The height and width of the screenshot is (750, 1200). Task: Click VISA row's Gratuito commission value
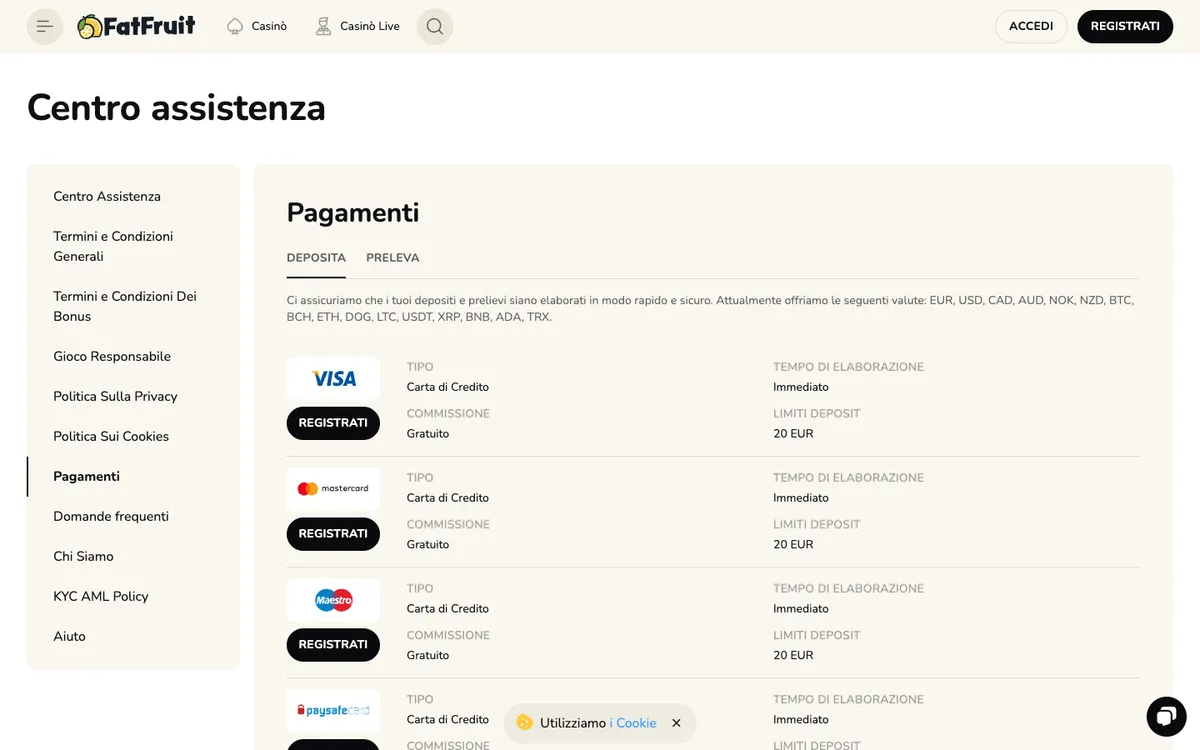coord(428,434)
